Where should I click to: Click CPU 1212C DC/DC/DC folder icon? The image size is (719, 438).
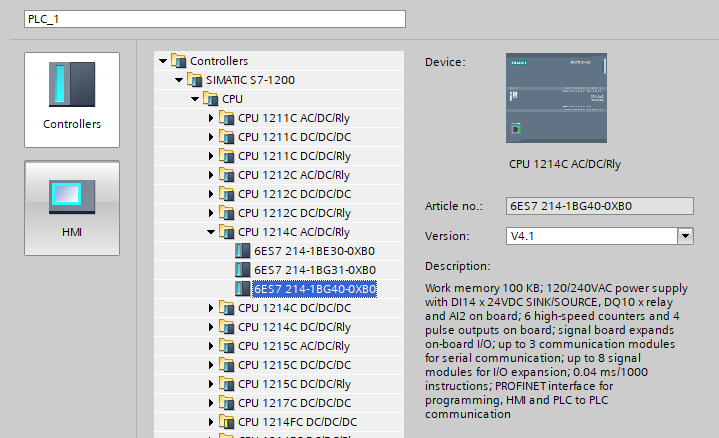click(227, 194)
